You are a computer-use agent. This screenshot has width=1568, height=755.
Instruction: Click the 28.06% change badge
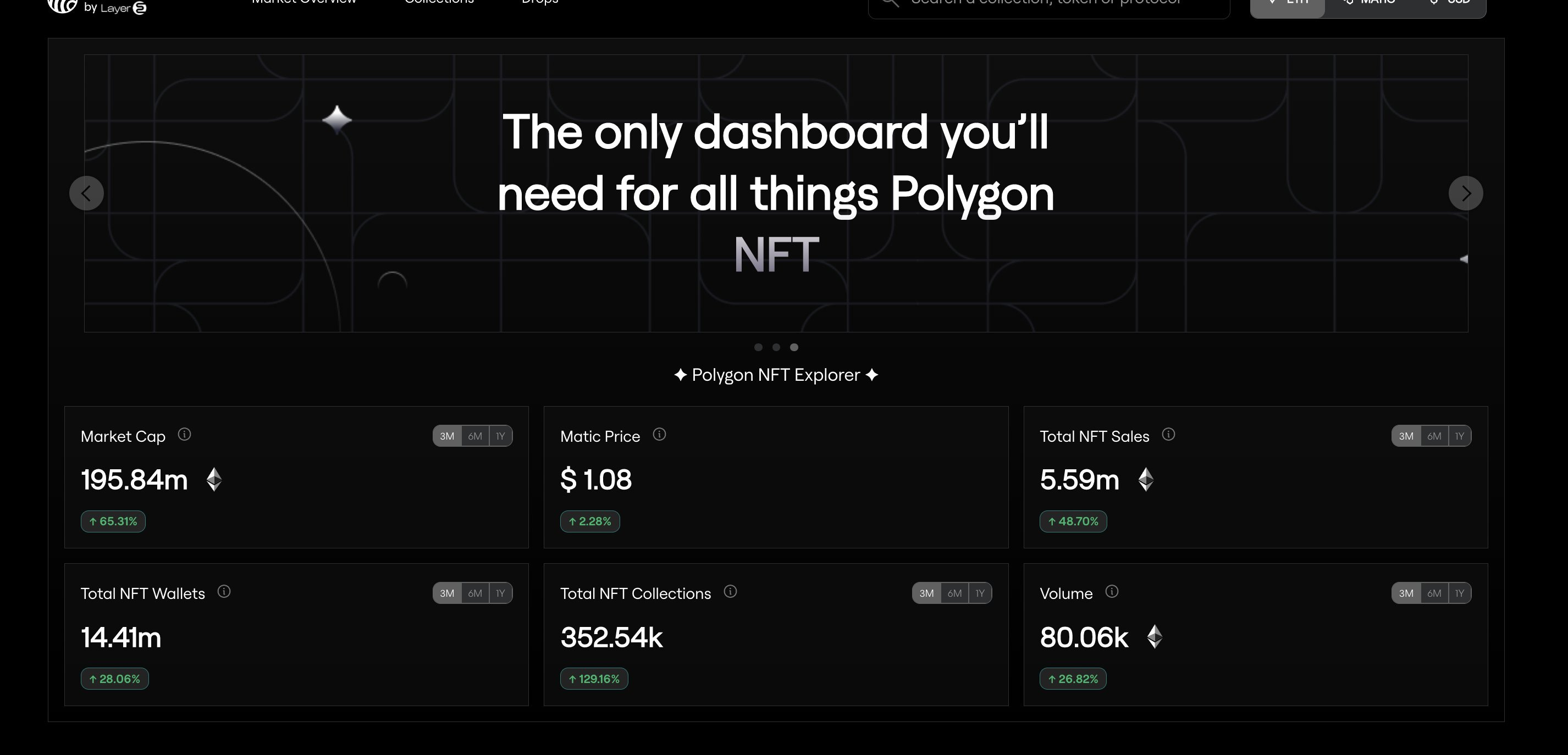pyautogui.click(x=114, y=679)
